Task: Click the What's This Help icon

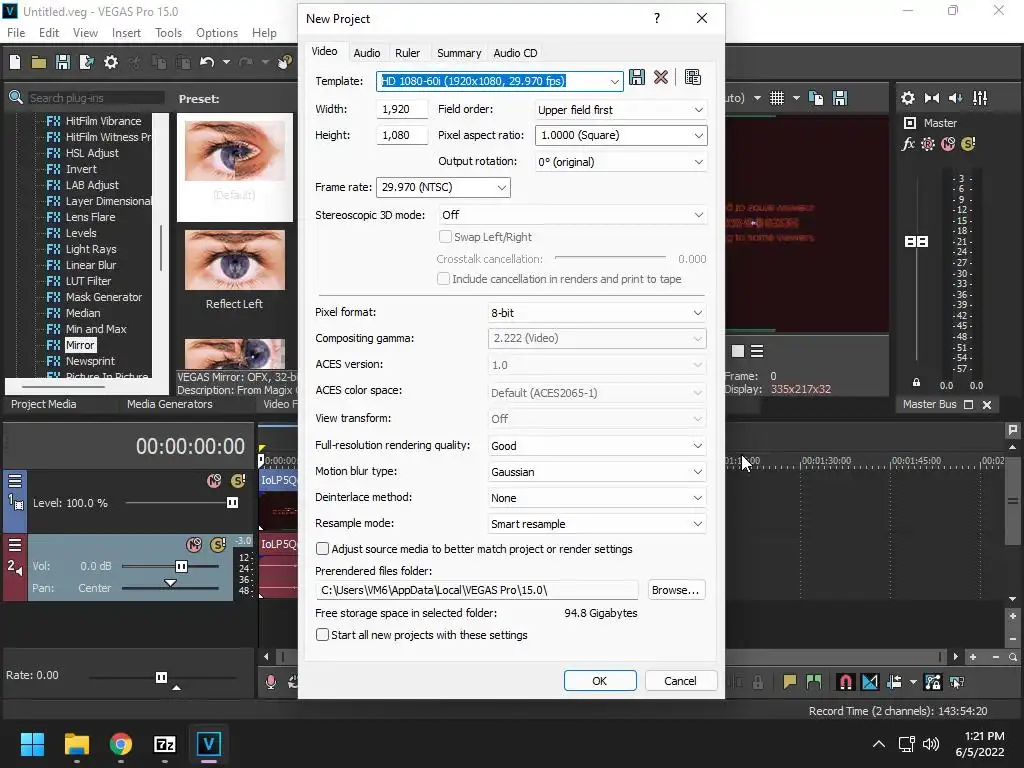Action: point(285,63)
